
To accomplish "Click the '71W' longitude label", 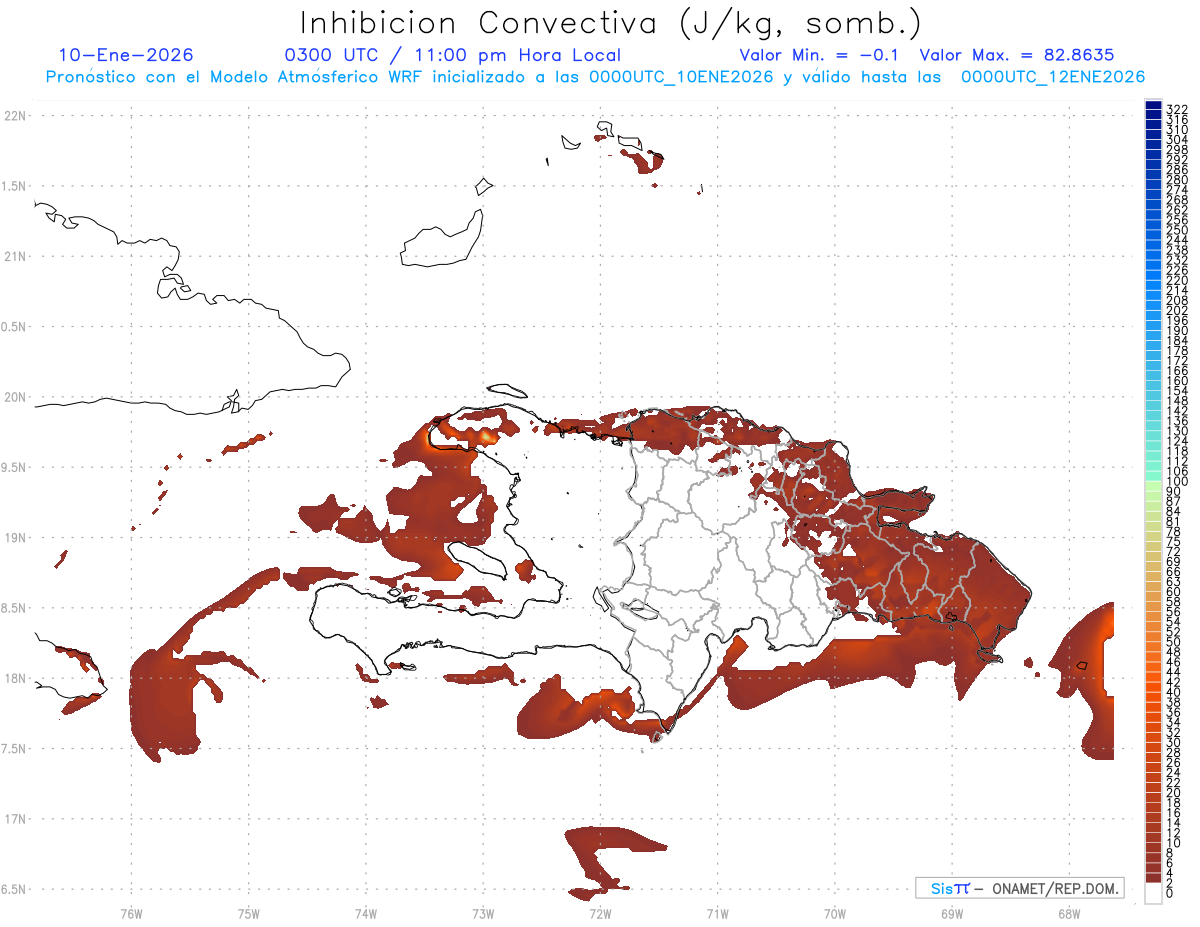I will click(x=717, y=913).
